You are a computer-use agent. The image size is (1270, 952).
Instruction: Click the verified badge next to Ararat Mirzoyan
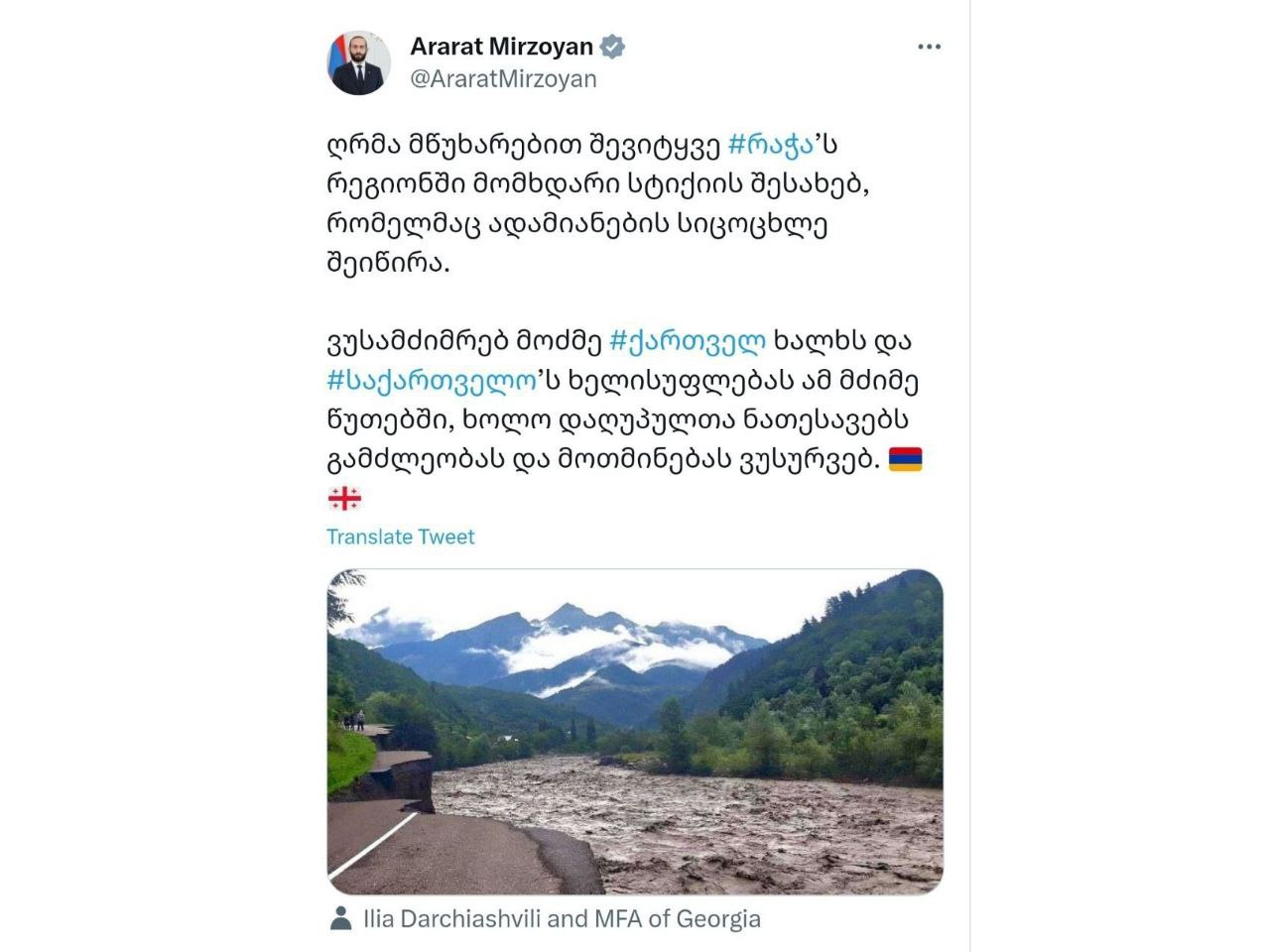(613, 47)
